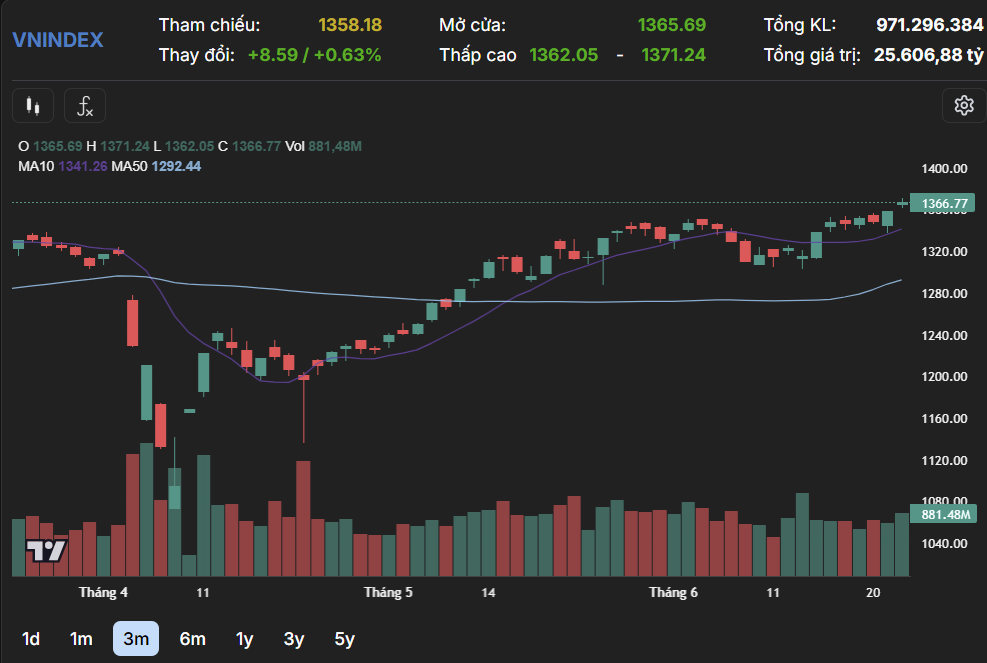Image resolution: width=987 pixels, height=663 pixels.
Task: Click the total volume 971.296.384
Action: [930, 25]
